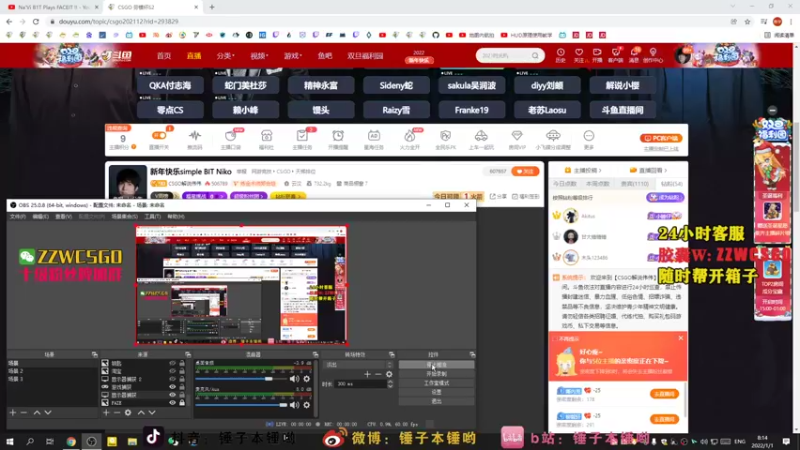The height and width of the screenshot is (450, 800).
Task: Open the sakula吴润波 streamer button
Action: click(x=471, y=85)
